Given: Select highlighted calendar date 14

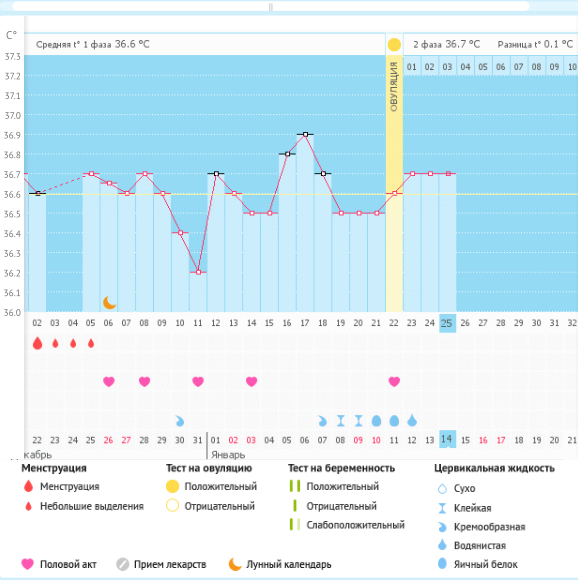Looking at the screenshot, I should [447, 439].
